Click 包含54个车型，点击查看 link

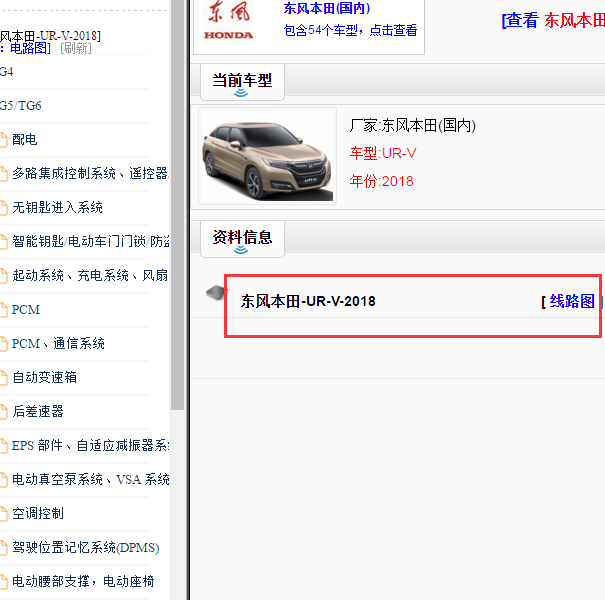(x=350, y=30)
